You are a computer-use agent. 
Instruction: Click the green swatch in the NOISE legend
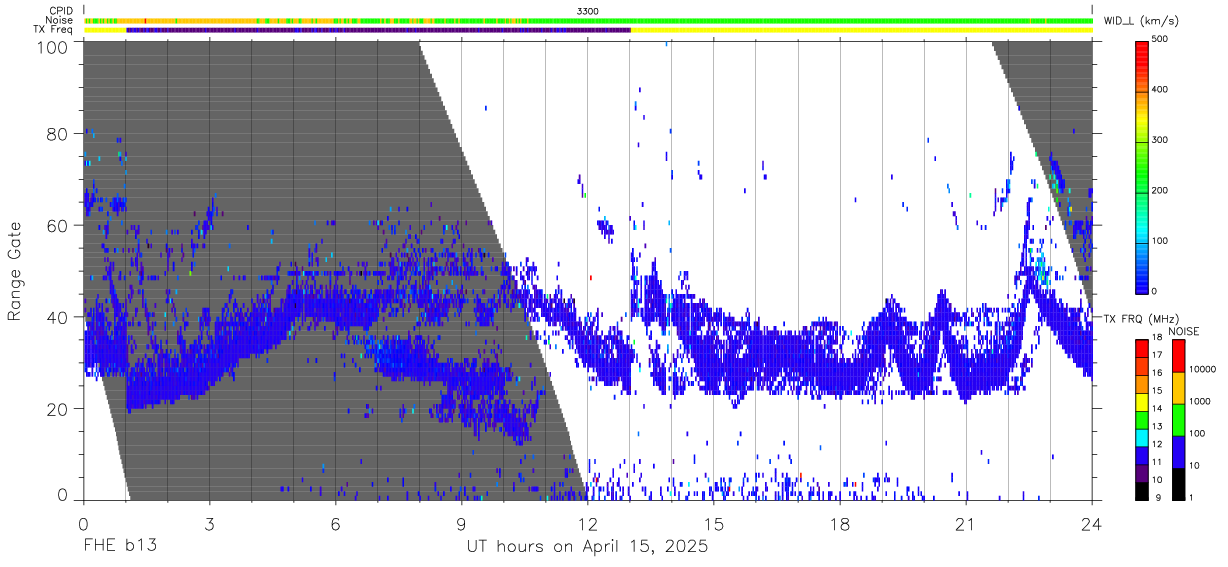coord(1178,419)
